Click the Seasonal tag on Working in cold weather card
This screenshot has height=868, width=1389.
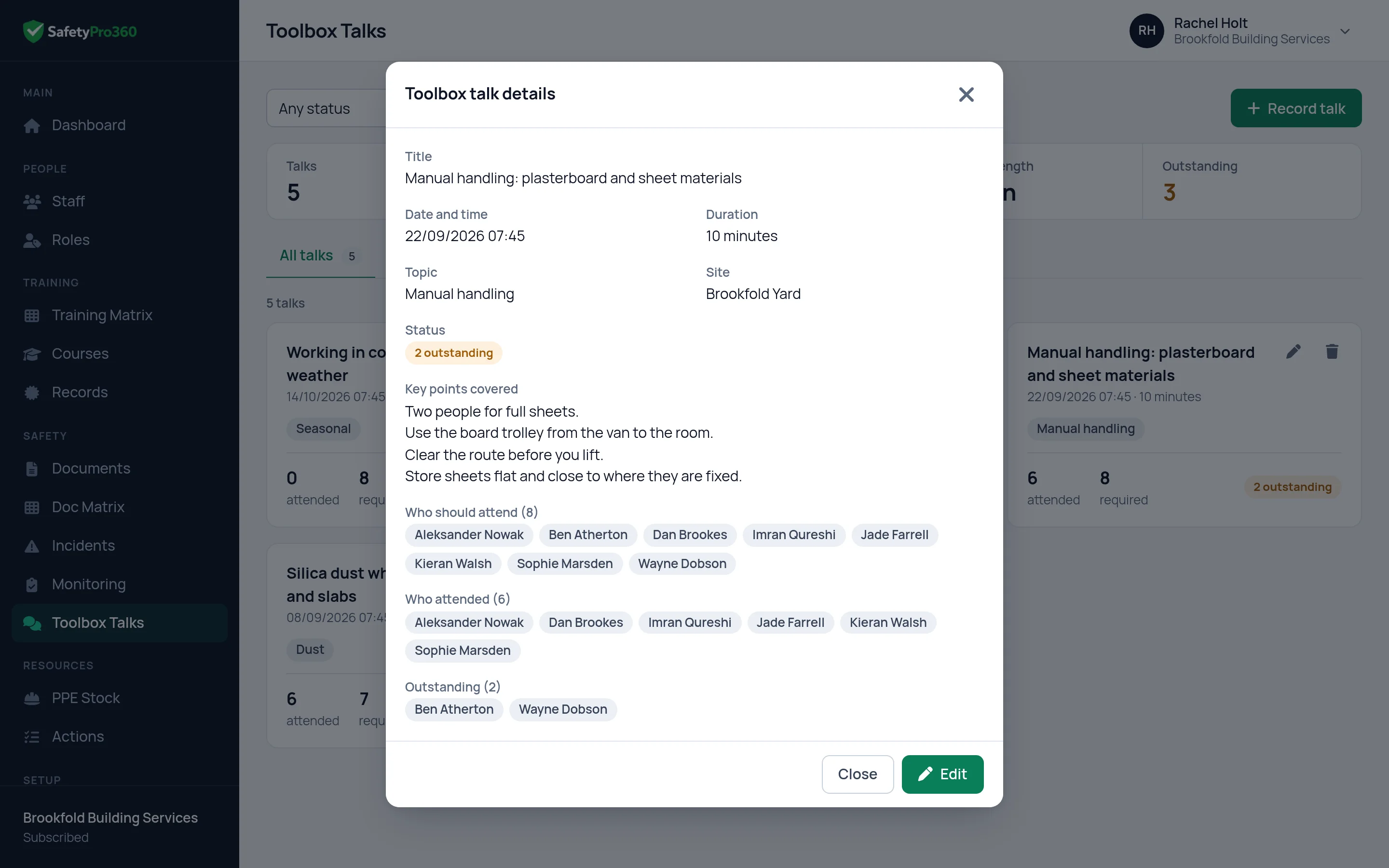point(323,429)
